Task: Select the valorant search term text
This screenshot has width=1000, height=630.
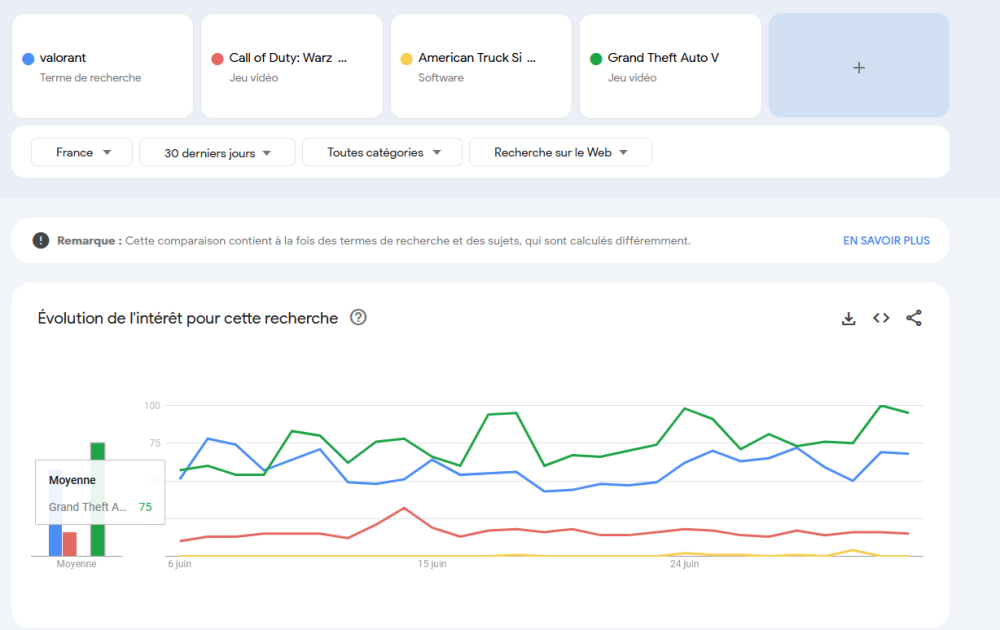Action: (63, 58)
